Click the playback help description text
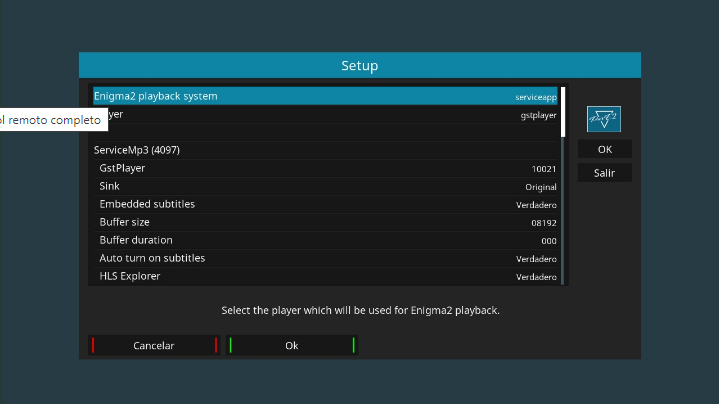This screenshot has height=404, width=719. click(x=360, y=310)
